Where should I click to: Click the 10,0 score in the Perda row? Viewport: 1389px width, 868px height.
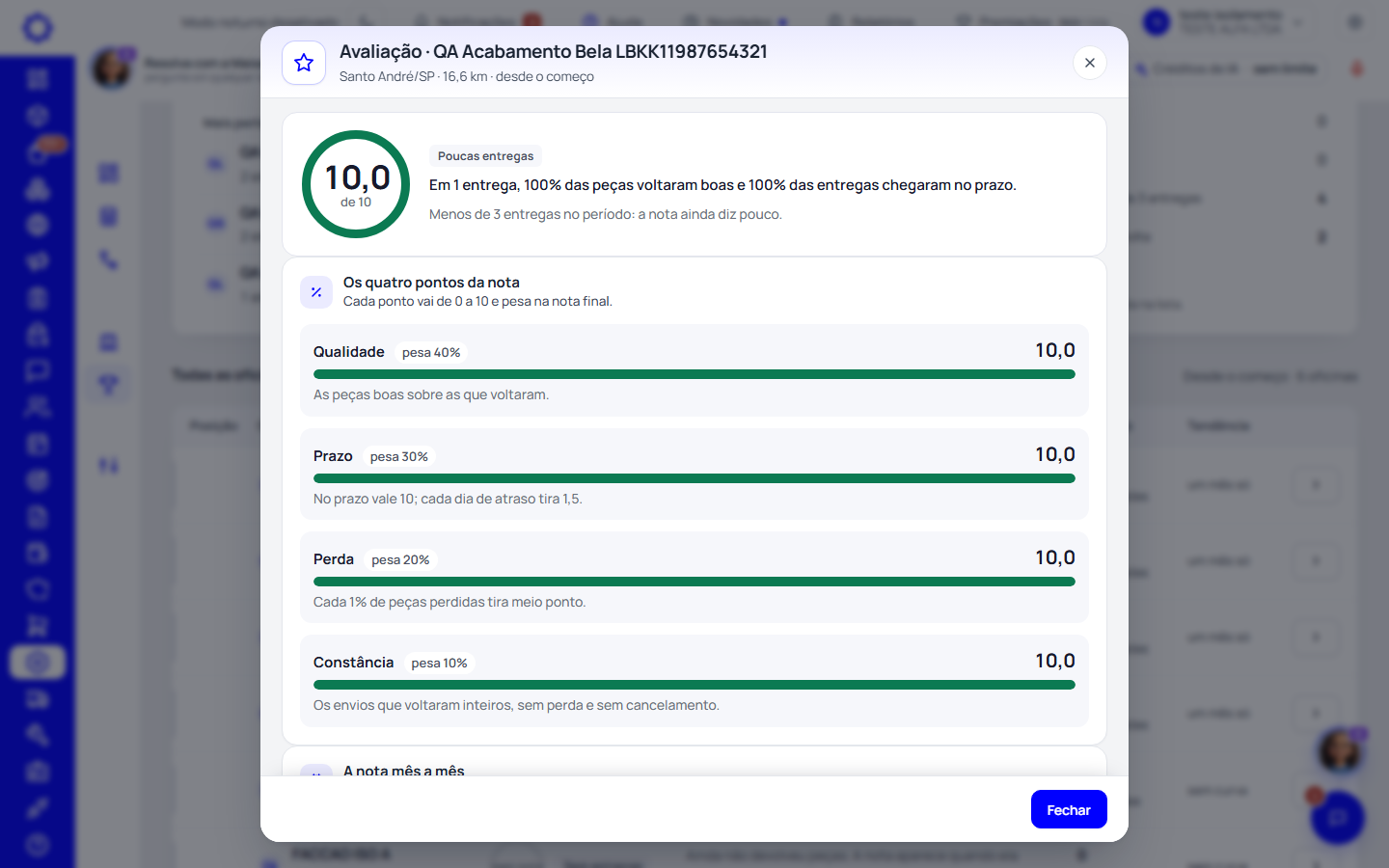pyautogui.click(x=1055, y=557)
